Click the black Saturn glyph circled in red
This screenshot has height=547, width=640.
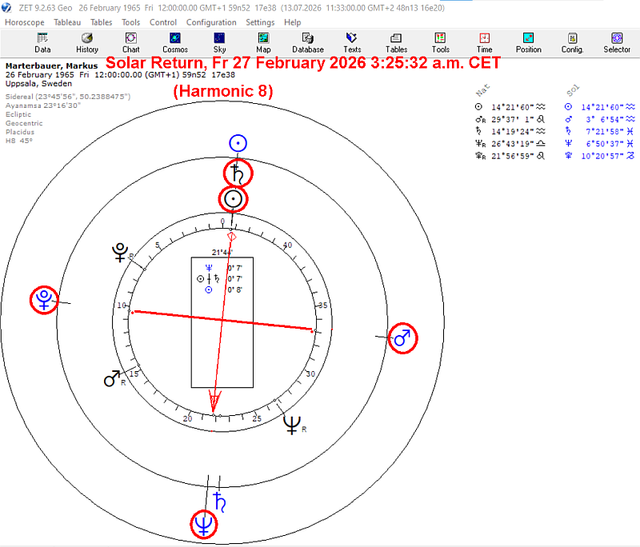(238, 173)
